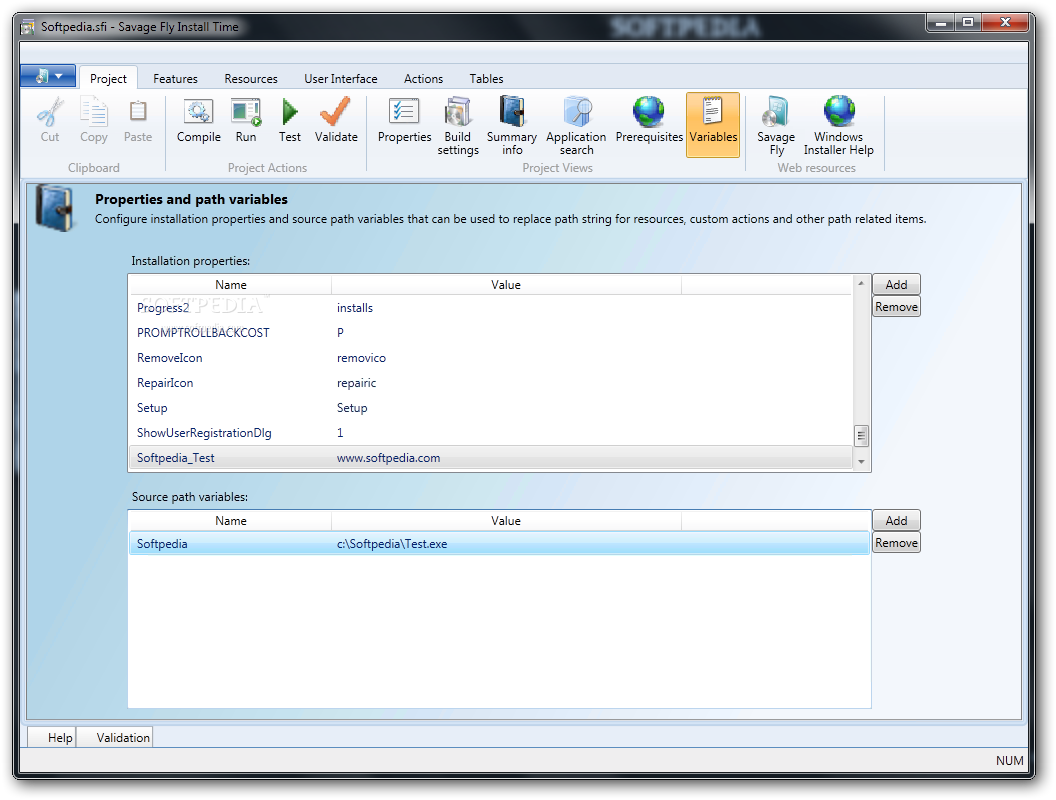Add a new source path variable
The image size is (1056, 800).
click(x=896, y=521)
